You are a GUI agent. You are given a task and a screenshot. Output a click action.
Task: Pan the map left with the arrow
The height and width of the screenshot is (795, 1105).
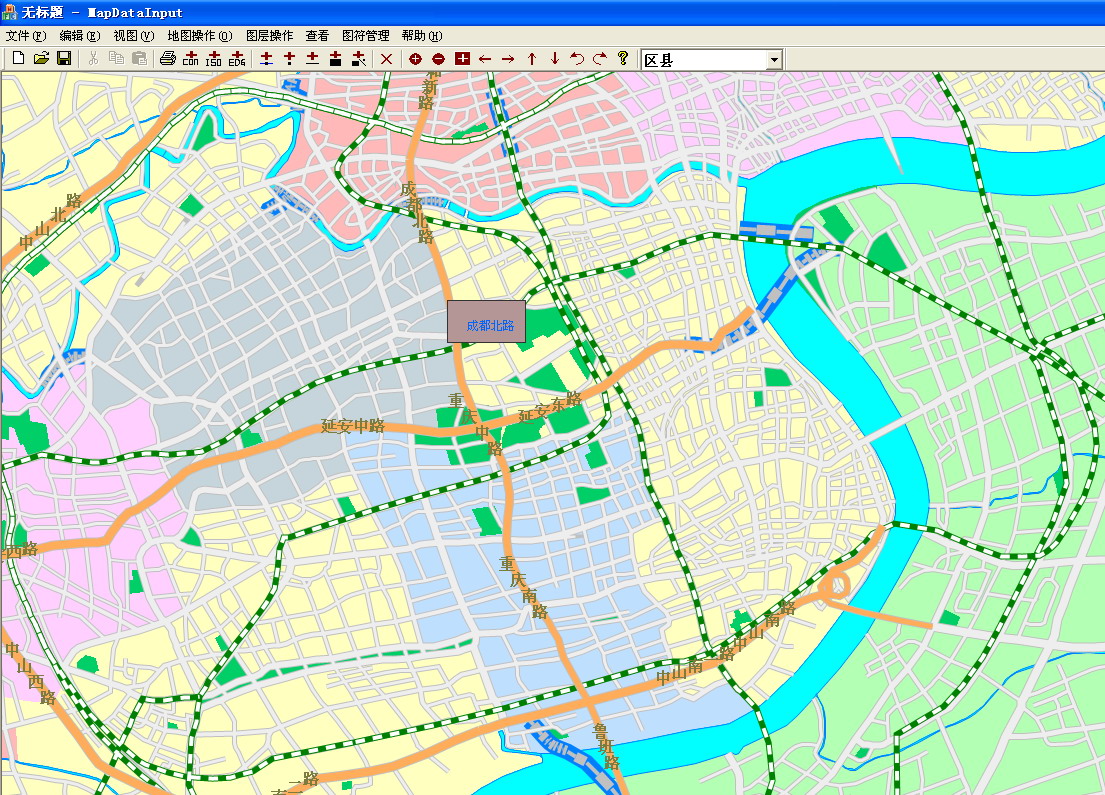point(485,58)
